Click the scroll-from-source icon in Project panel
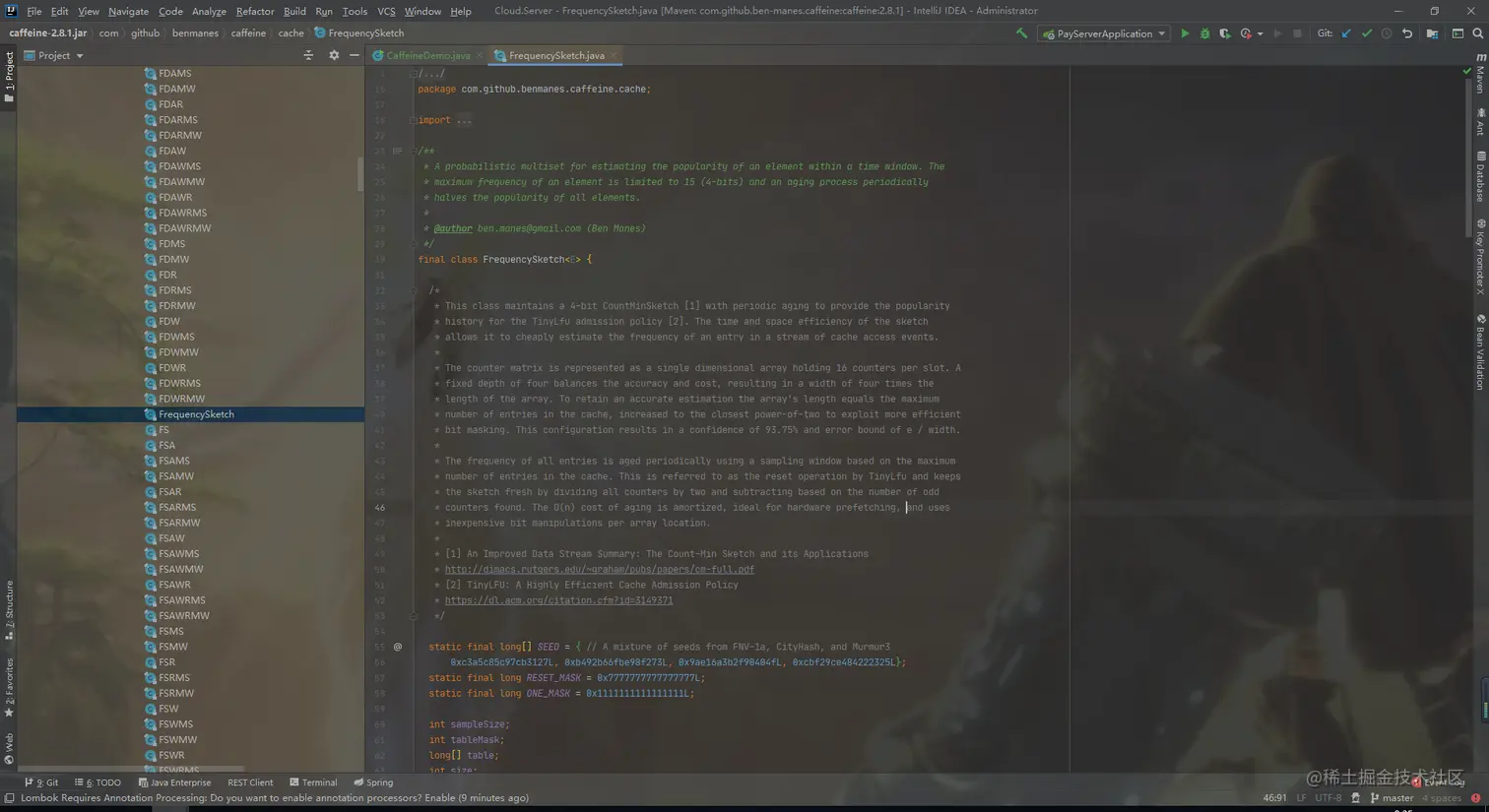The height and width of the screenshot is (812, 1489). [x=308, y=55]
